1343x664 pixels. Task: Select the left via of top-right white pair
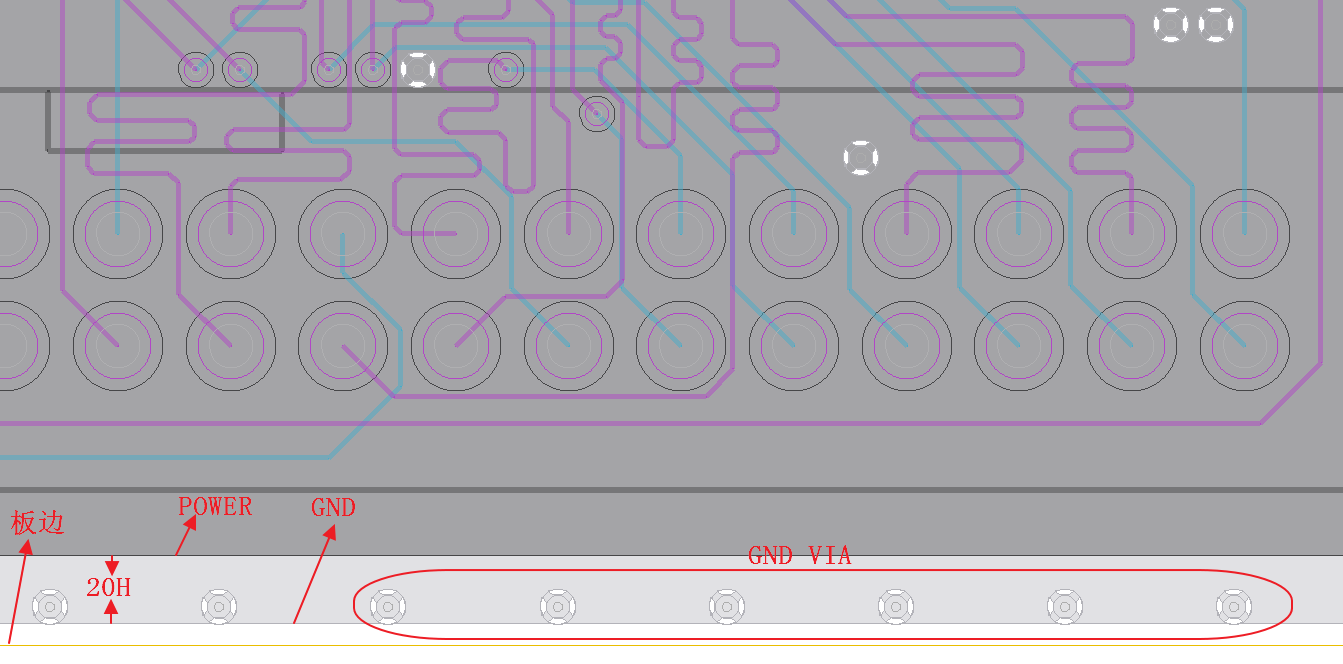[x=1171, y=25]
